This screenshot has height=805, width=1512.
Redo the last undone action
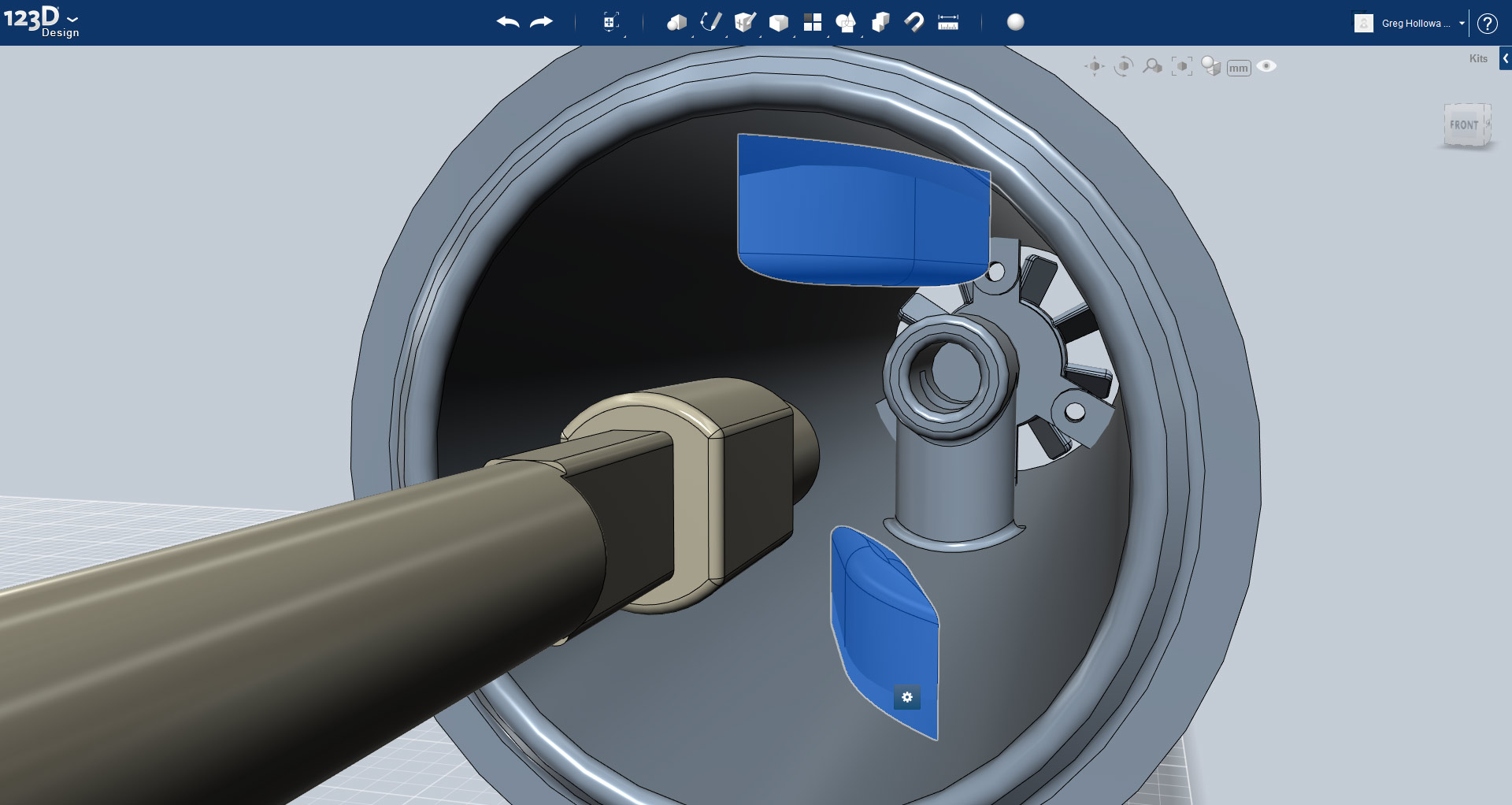click(541, 22)
